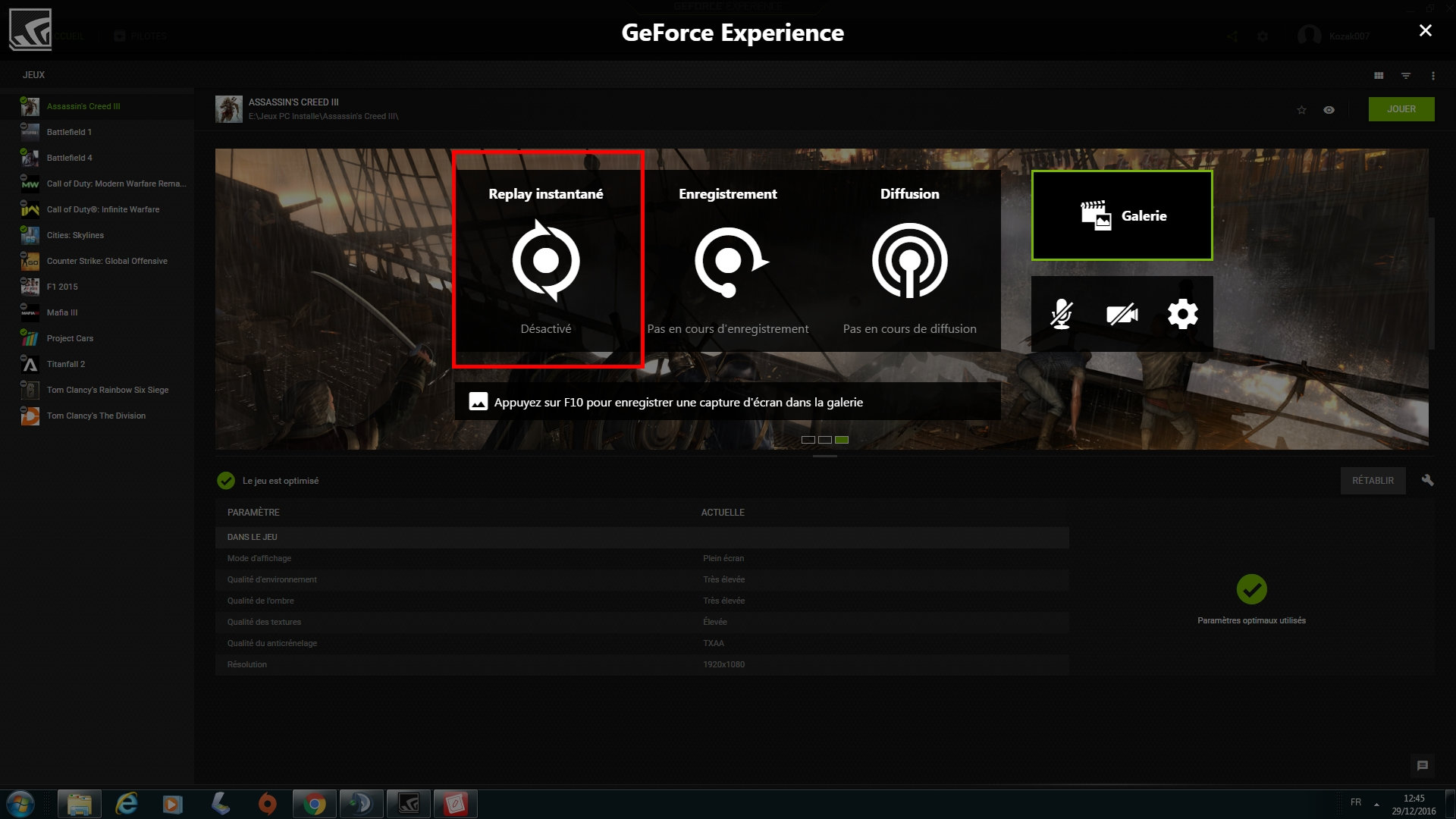Open overlay settings gear icon
The image size is (1456, 819).
(1182, 314)
